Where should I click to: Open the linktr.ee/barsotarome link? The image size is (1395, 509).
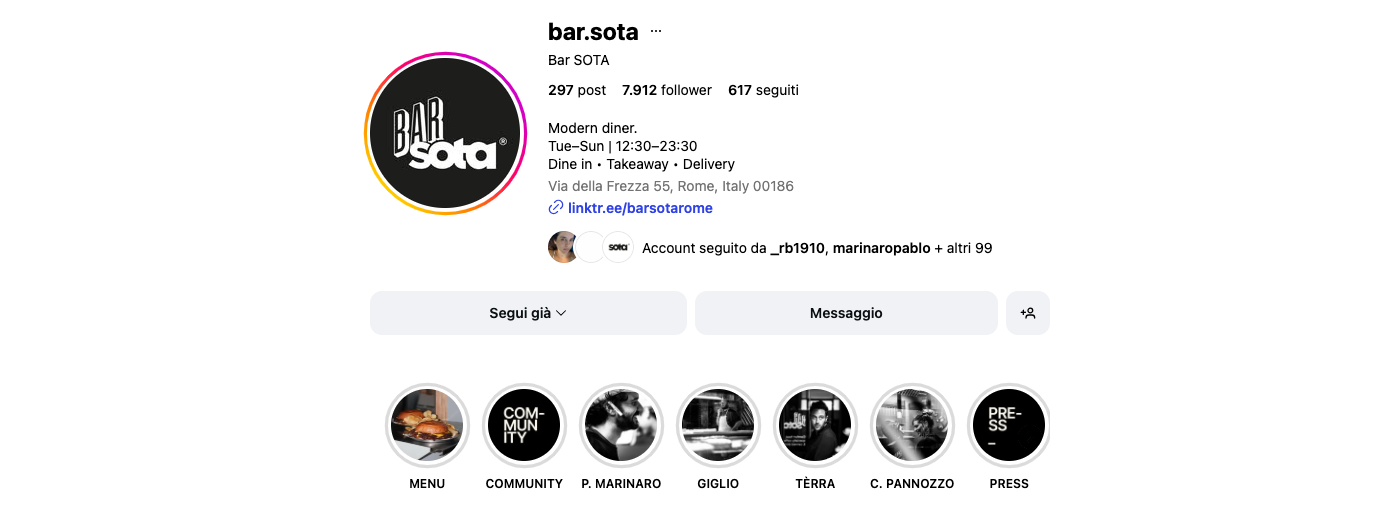pyautogui.click(x=640, y=208)
